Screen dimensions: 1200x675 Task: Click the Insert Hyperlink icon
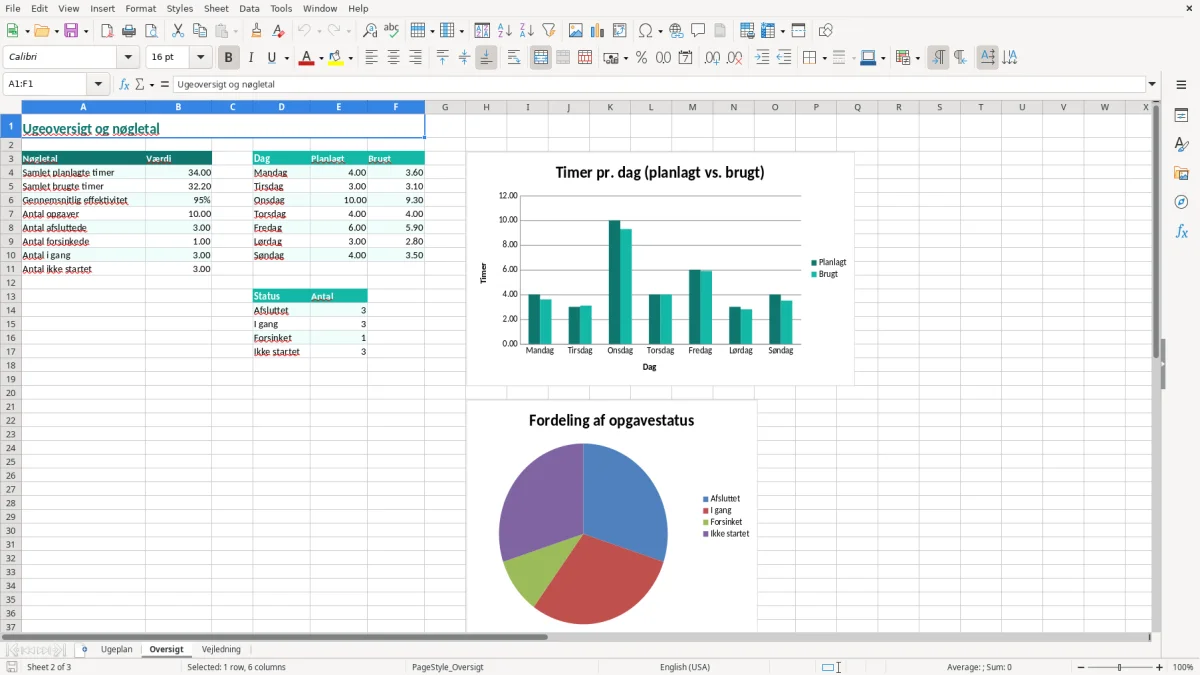(677, 31)
